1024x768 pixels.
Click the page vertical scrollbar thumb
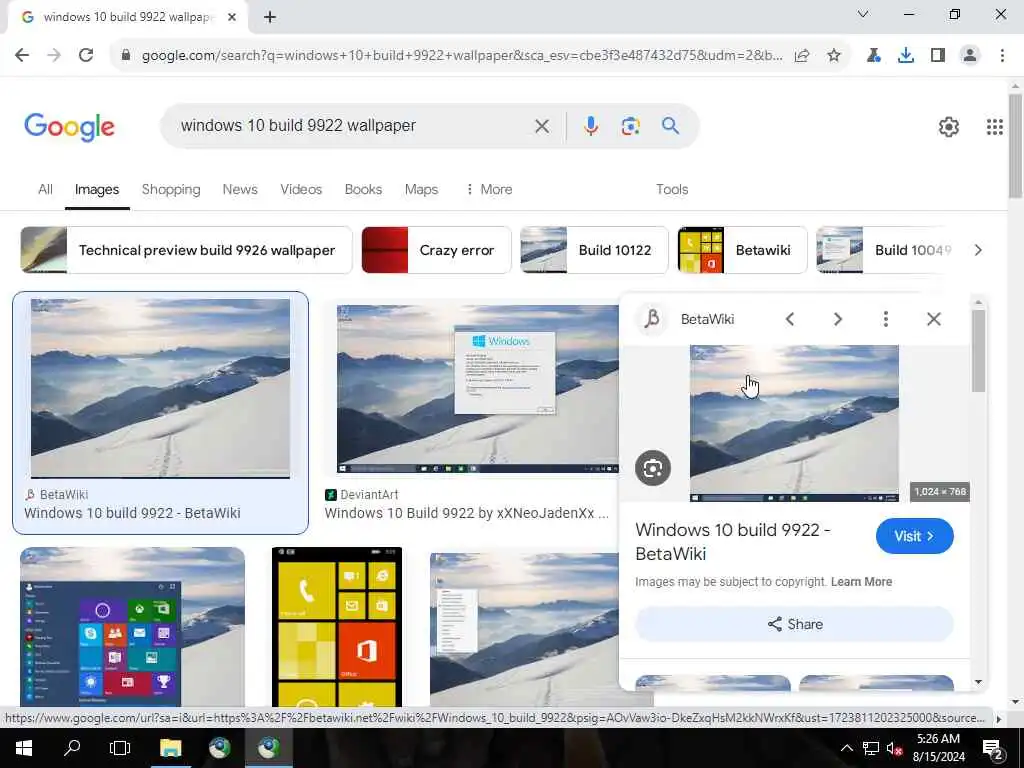(x=1015, y=146)
